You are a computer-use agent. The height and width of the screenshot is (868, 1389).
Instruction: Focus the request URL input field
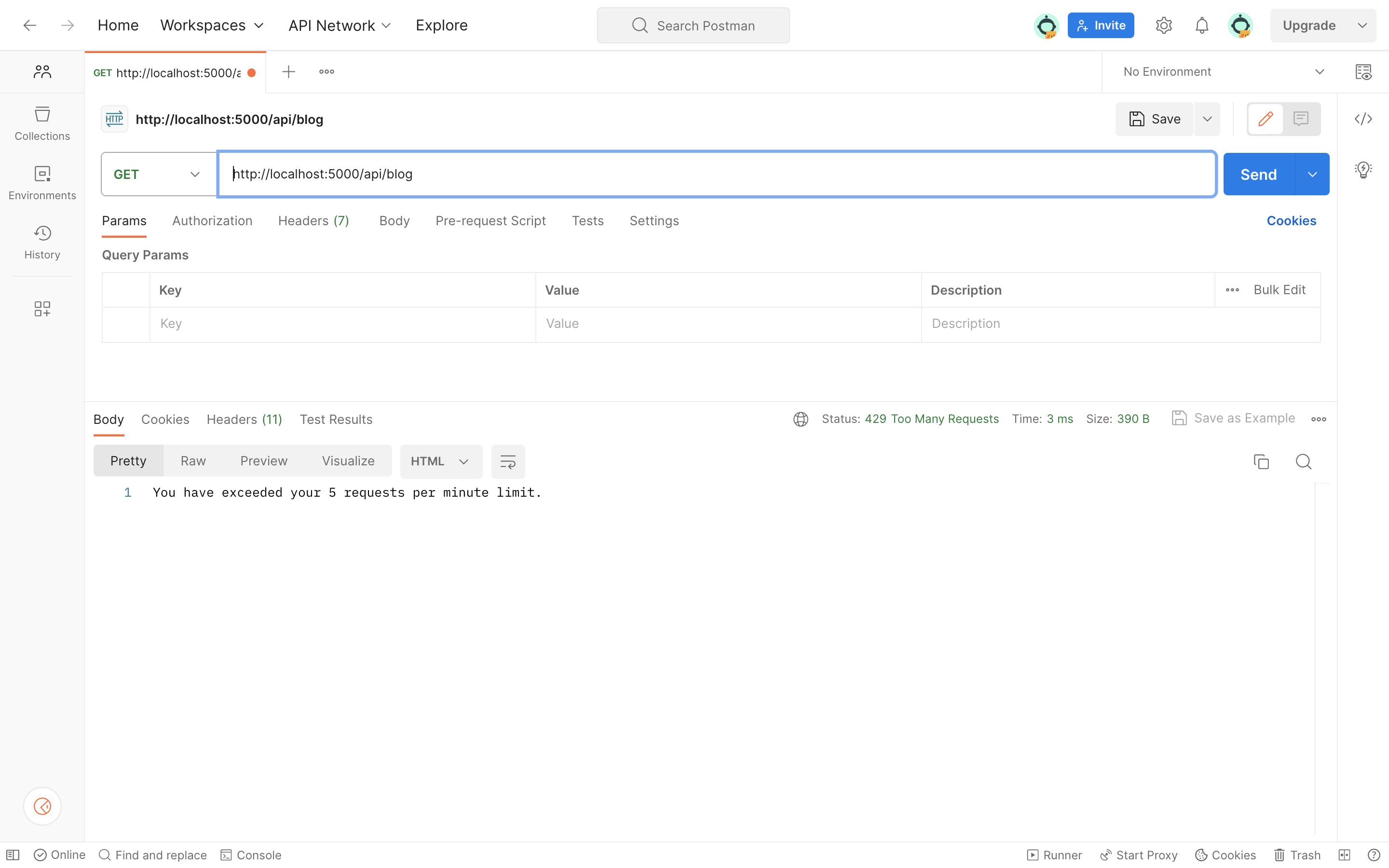(717, 174)
